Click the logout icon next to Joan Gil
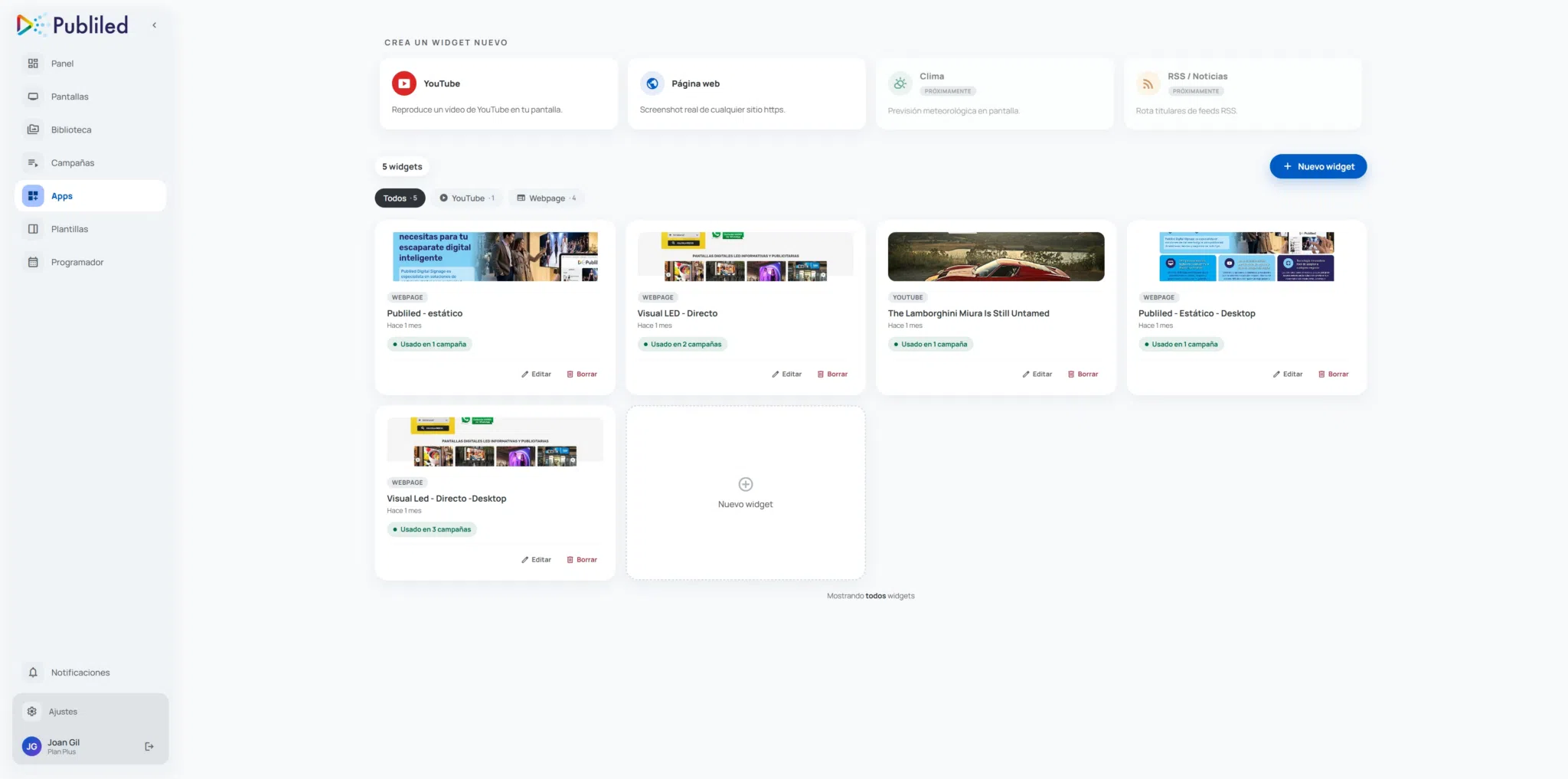The width and height of the screenshot is (1568, 779). coord(149,746)
